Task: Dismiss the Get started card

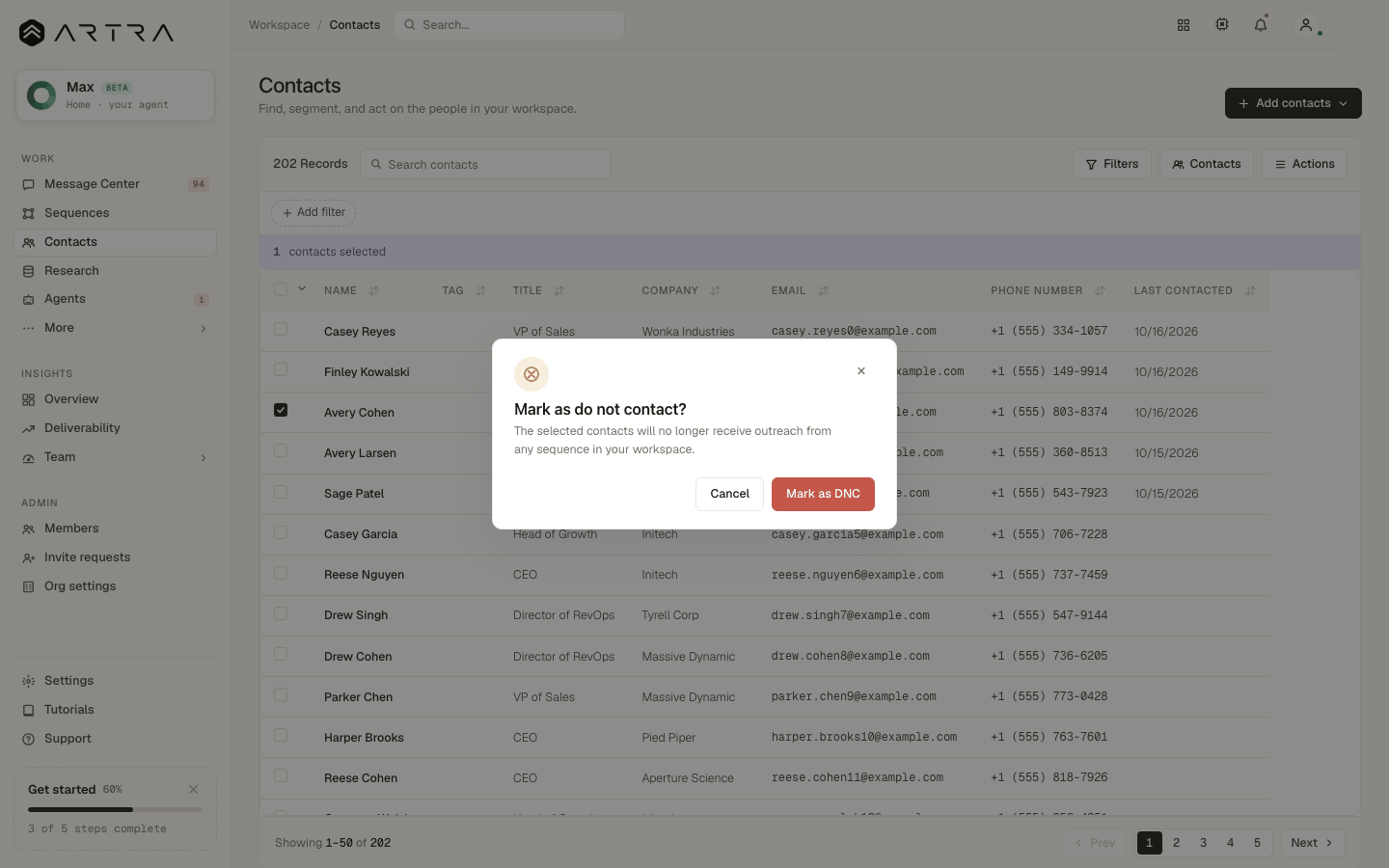Action: pyautogui.click(x=194, y=789)
